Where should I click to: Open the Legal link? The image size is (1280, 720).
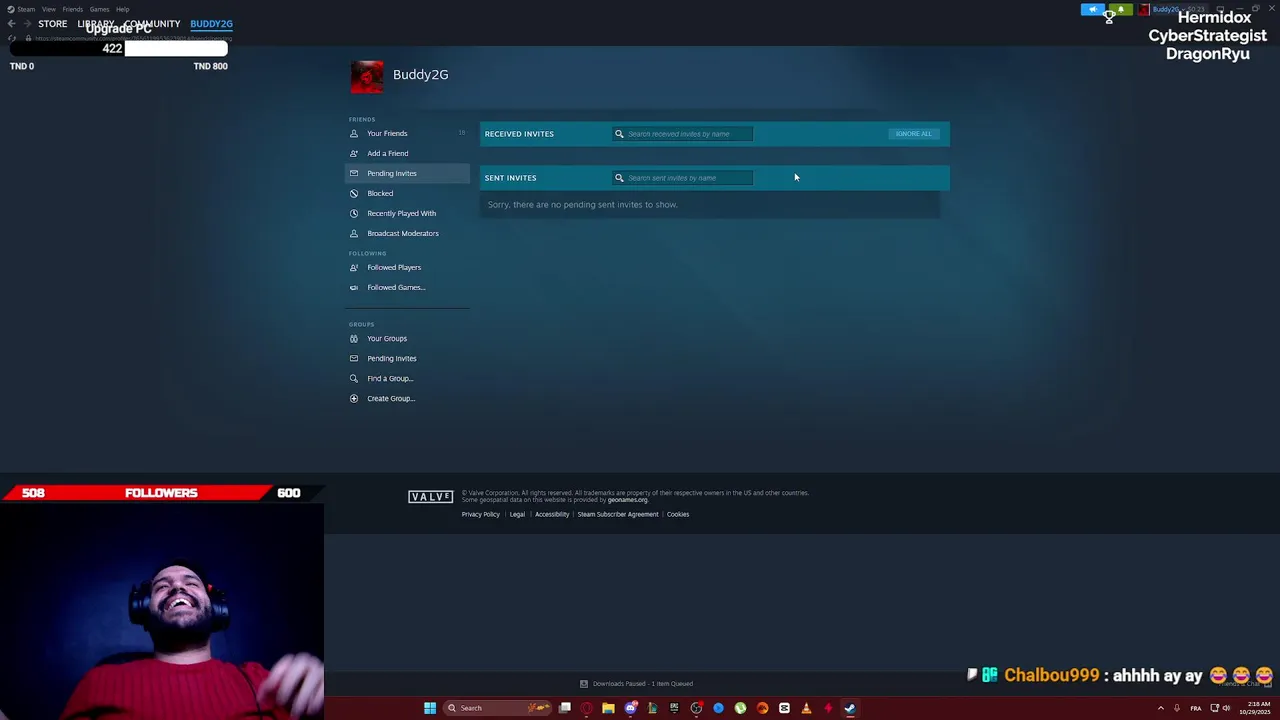517,514
